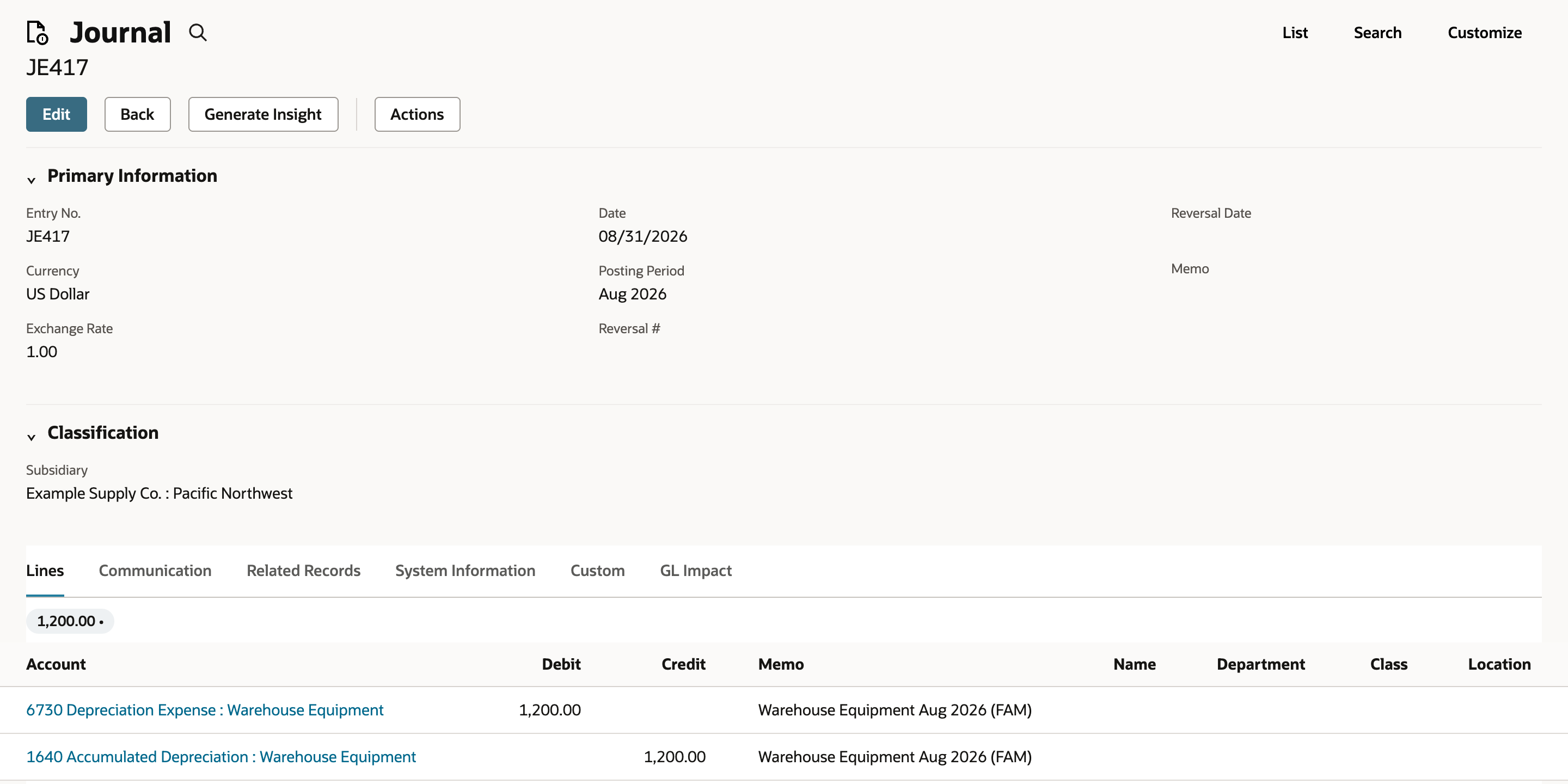
Task: Click the credit amount 1,200.00 in 1640 row
Action: point(675,757)
